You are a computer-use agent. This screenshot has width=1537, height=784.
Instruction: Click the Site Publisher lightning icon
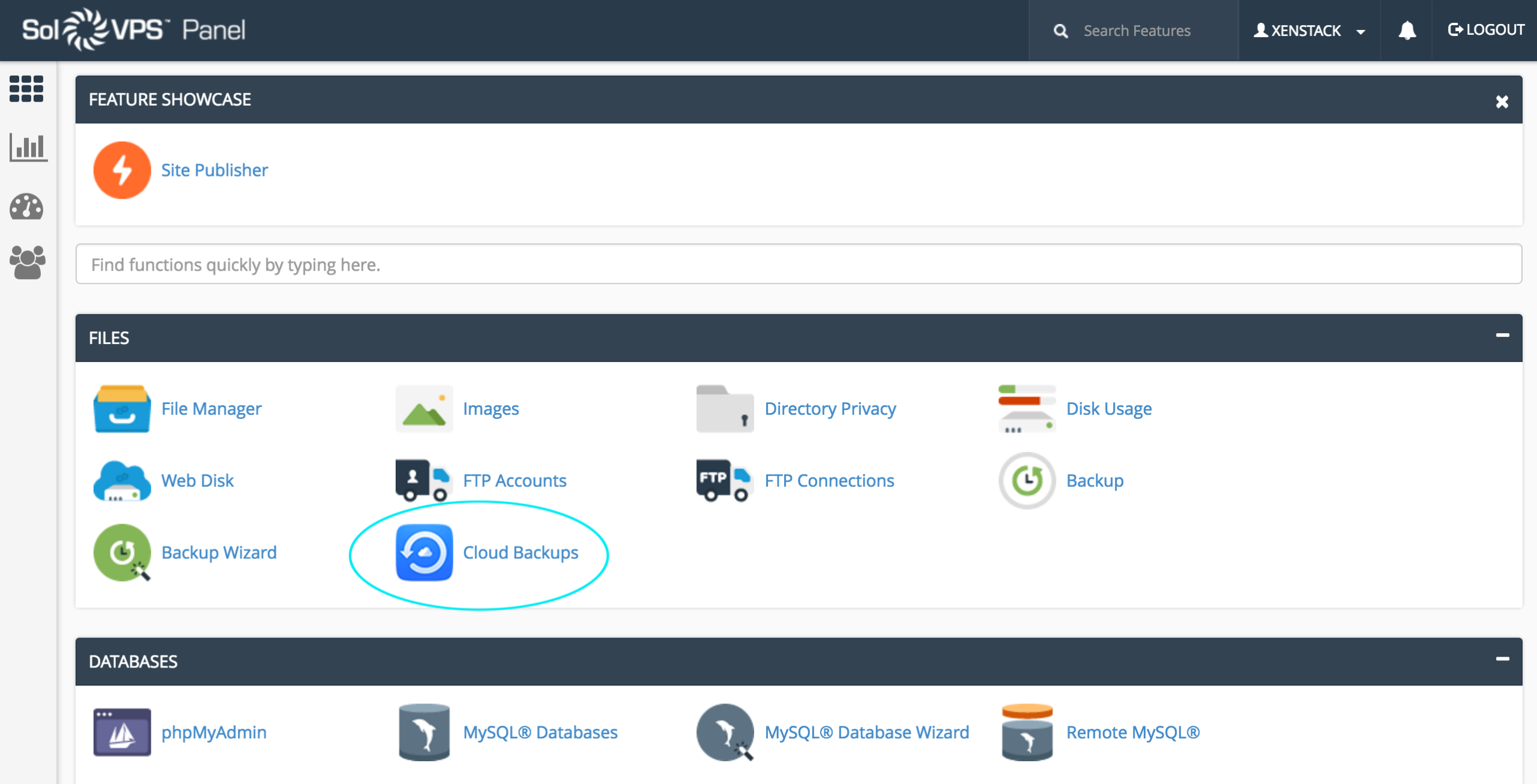tap(122, 170)
